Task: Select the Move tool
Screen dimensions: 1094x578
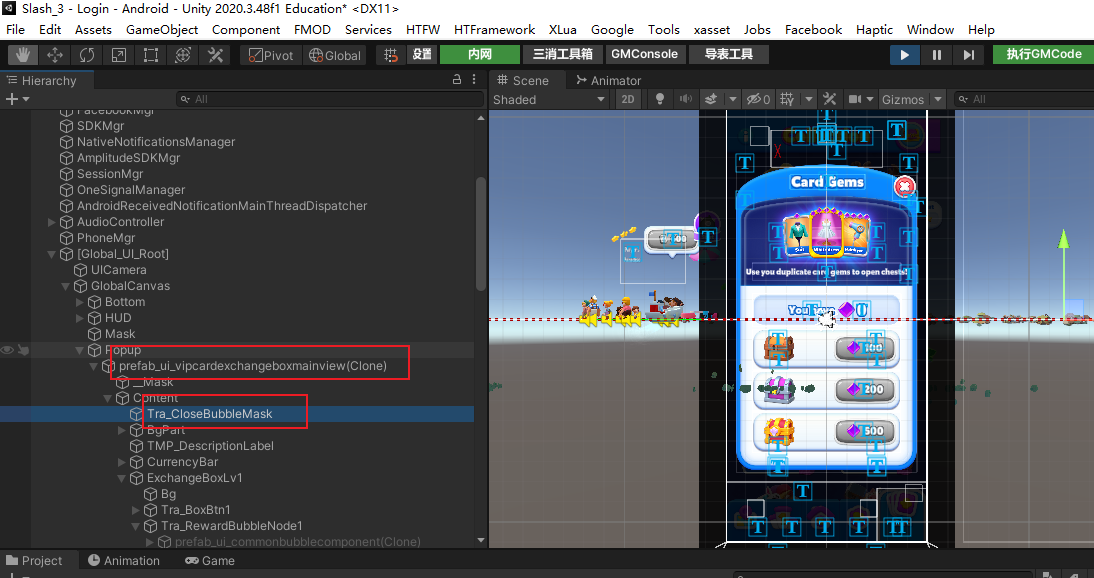Action: click(55, 54)
